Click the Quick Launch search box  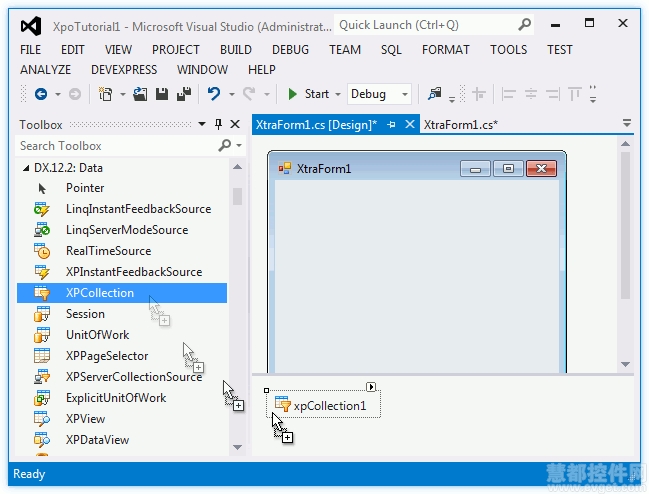coord(434,25)
